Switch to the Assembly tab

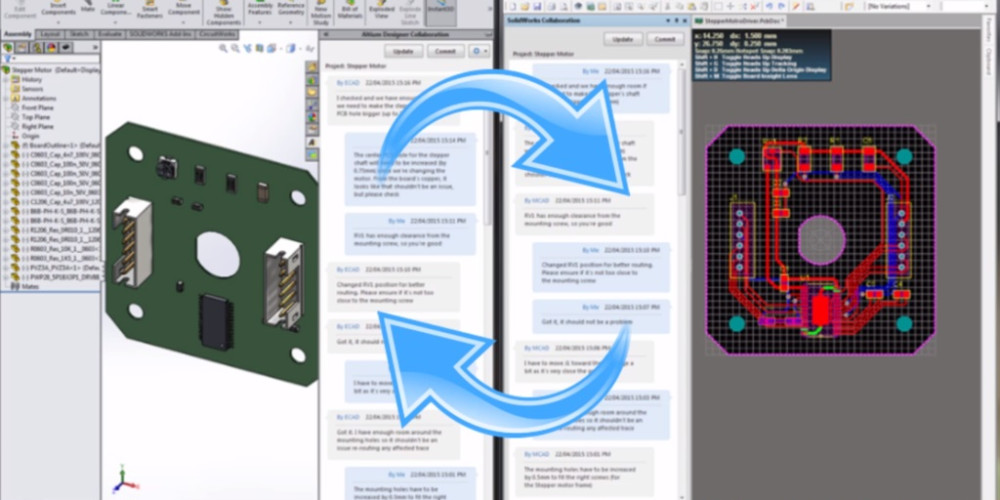(x=17, y=34)
